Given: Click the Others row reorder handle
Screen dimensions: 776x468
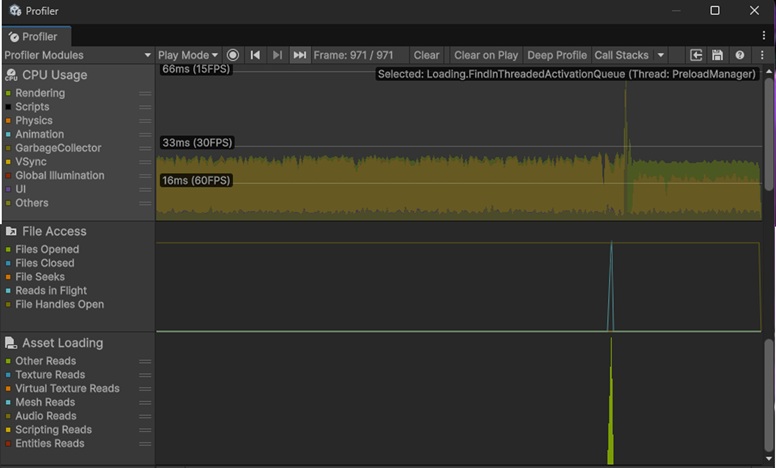Looking at the screenshot, I should click(x=145, y=203).
